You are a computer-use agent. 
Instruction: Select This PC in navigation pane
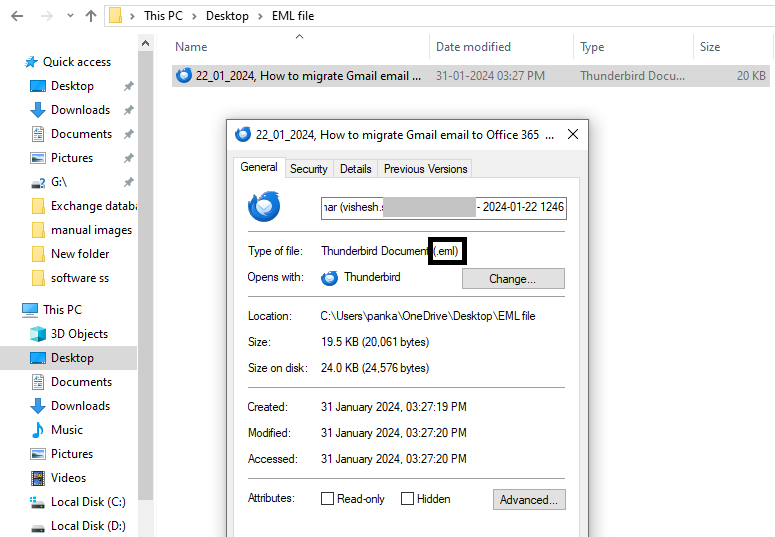point(62,310)
